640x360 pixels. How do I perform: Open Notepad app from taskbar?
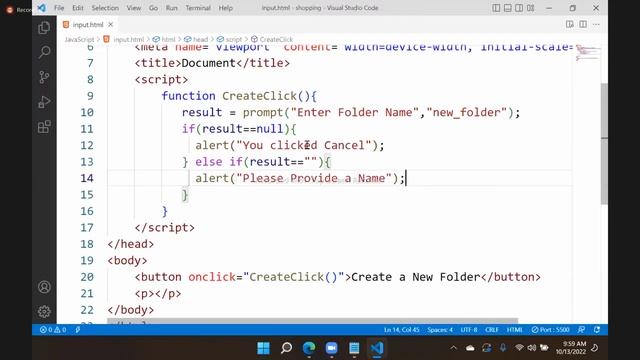(354, 348)
